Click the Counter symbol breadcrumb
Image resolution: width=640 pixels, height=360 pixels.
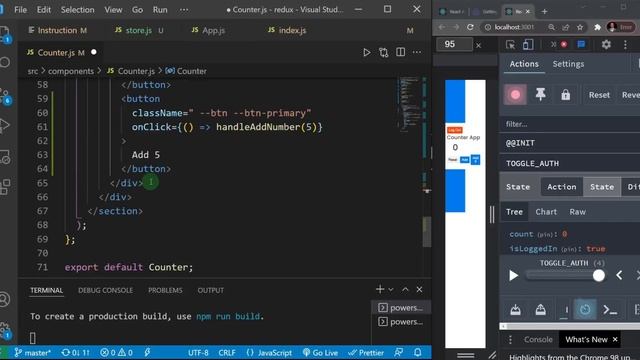(x=186, y=71)
